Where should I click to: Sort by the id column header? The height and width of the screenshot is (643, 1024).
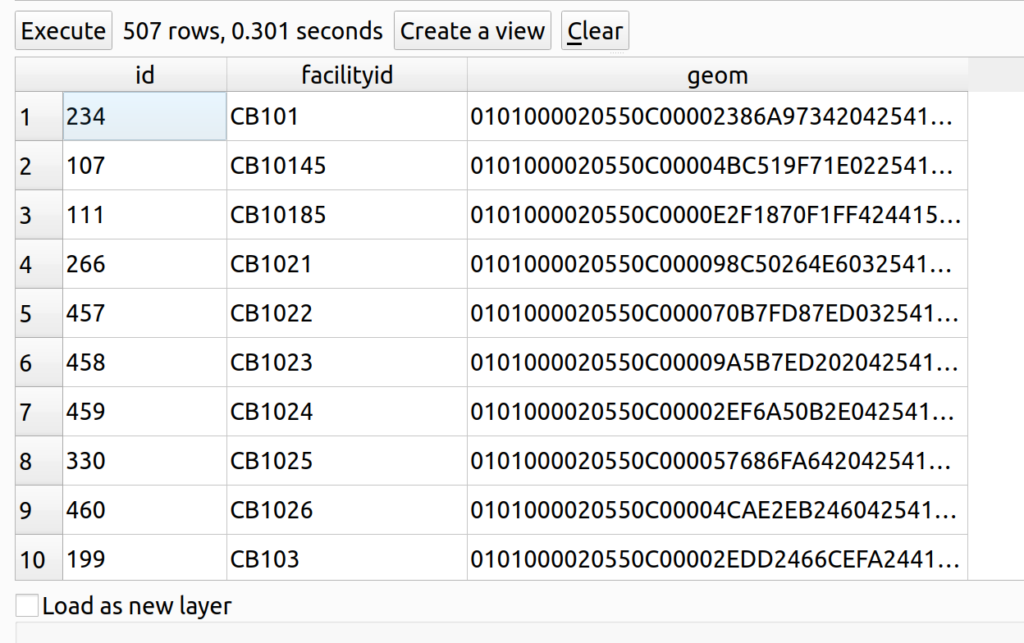coord(145,75)
